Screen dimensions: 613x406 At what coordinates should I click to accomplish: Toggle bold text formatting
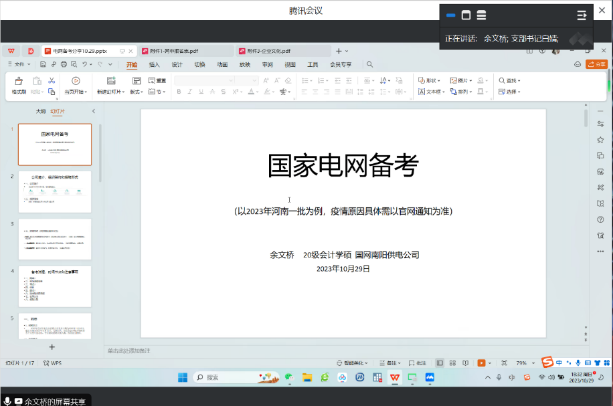click(180, 92)
